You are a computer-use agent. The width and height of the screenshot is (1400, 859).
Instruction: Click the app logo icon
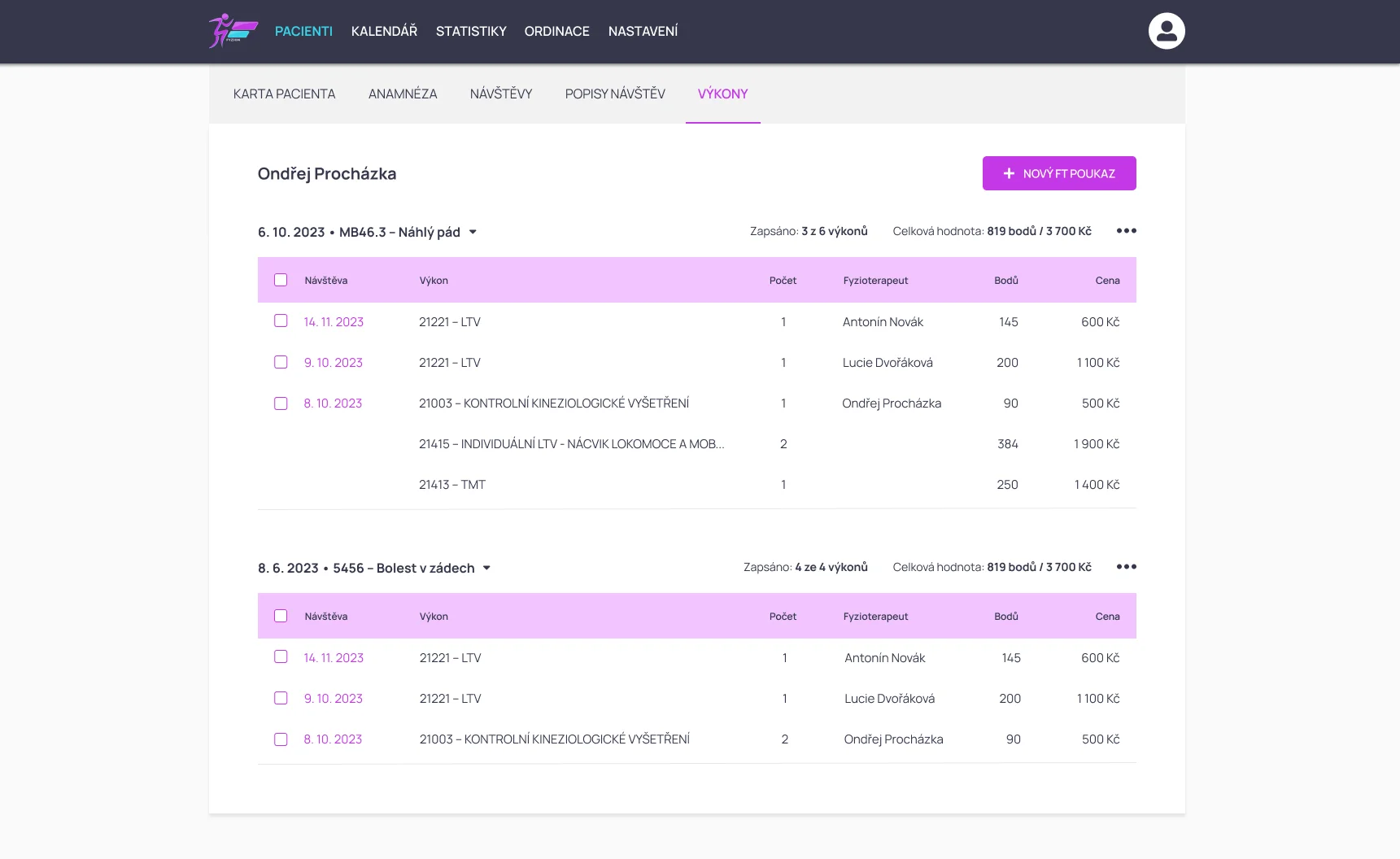(x=233, y=31)
